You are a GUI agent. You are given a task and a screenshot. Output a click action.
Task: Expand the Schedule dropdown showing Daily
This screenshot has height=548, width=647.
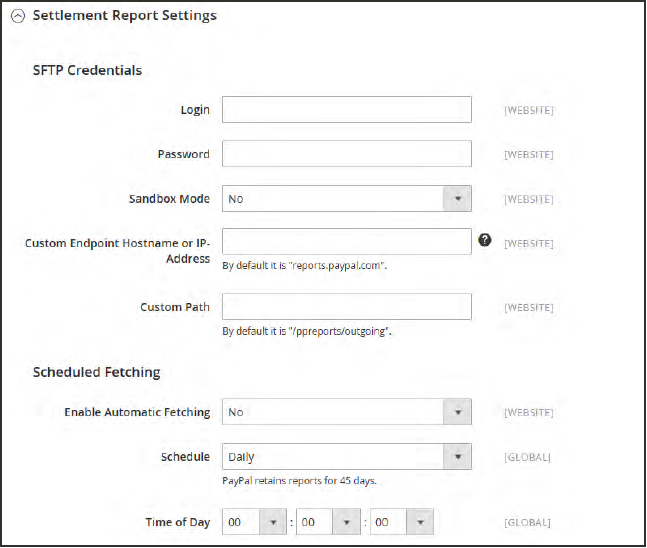346,457
